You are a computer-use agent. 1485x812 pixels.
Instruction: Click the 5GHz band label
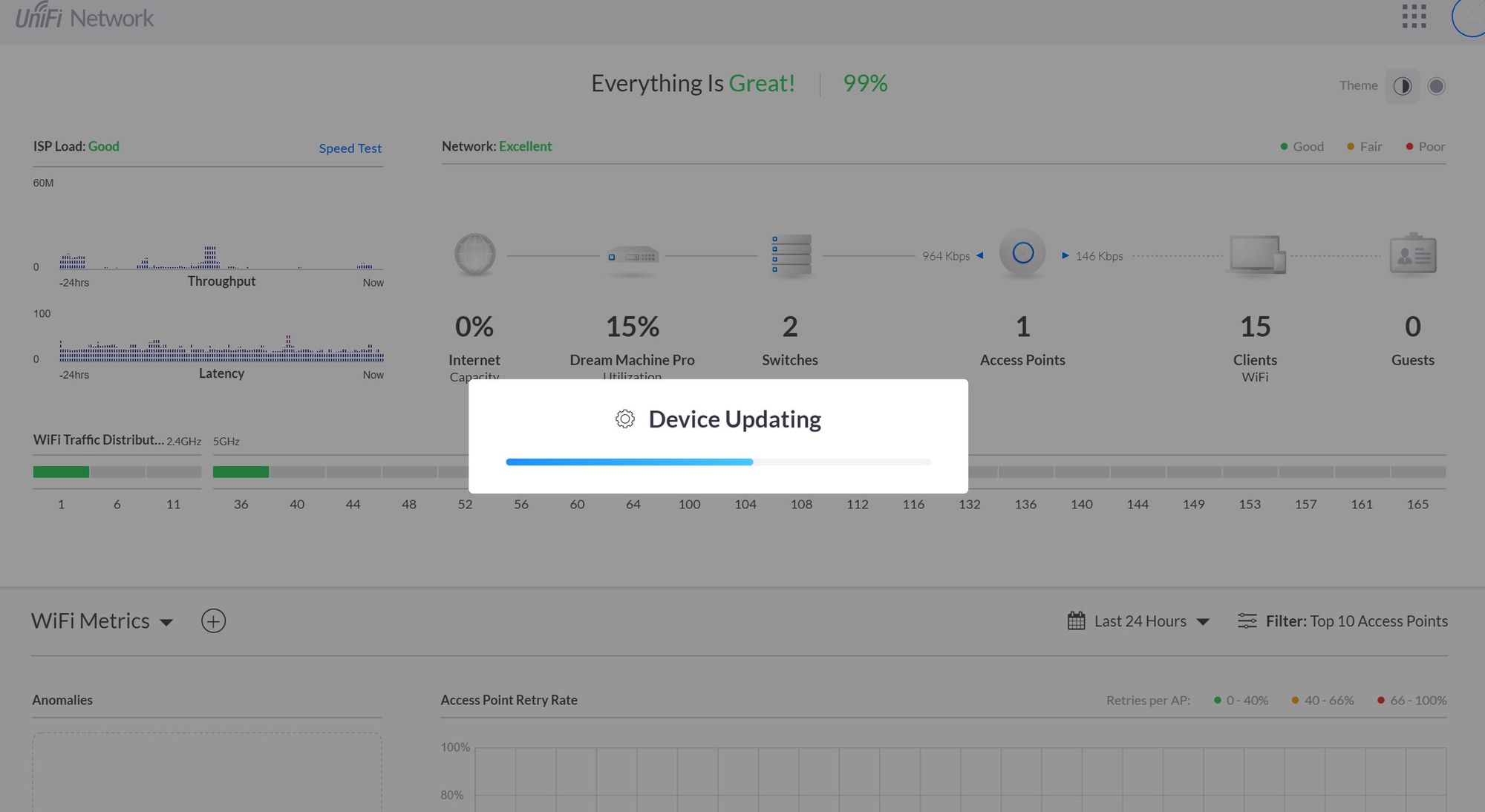226,441
